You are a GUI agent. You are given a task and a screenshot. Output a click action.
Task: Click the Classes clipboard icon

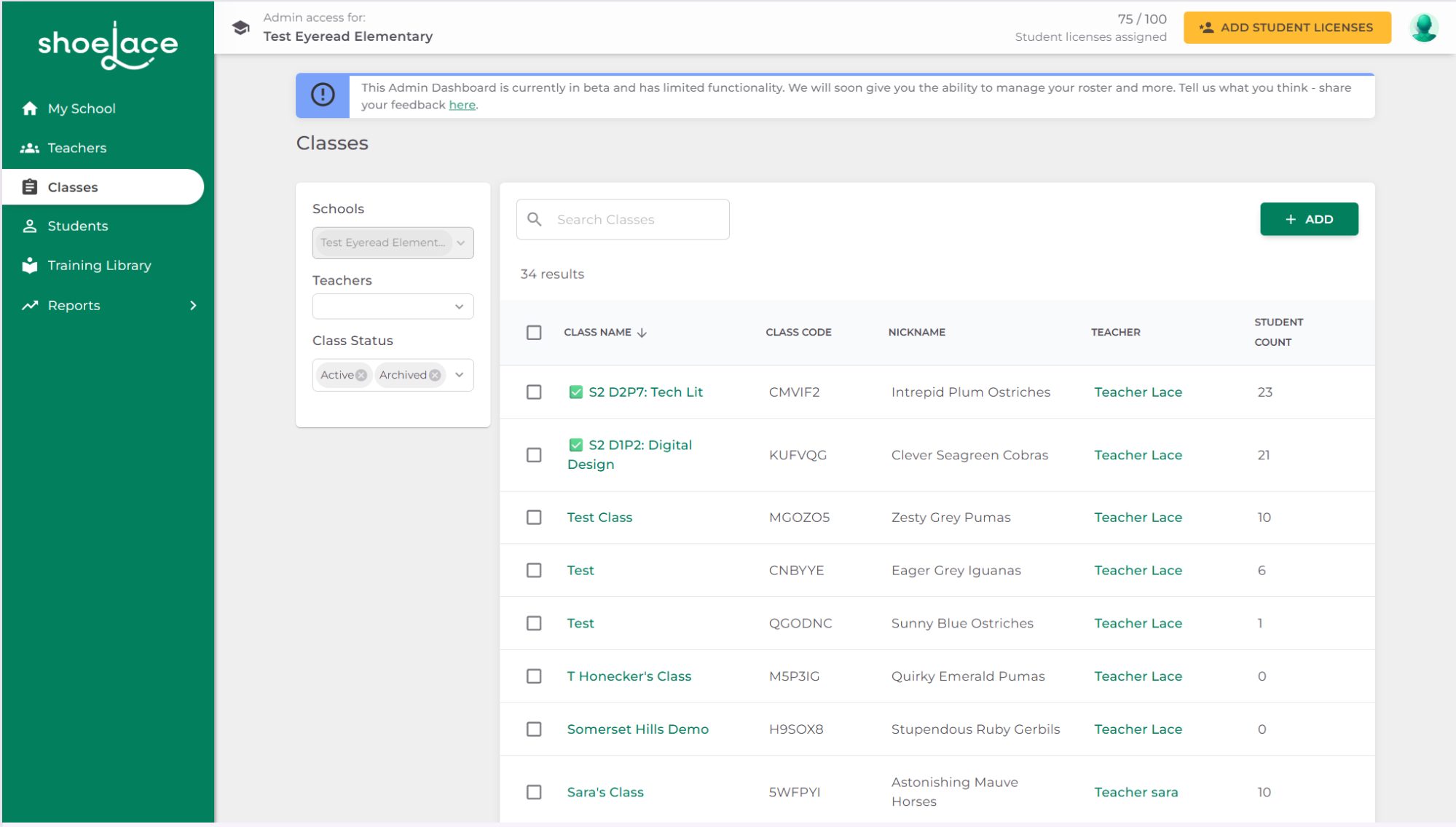[x=29, y=186]
